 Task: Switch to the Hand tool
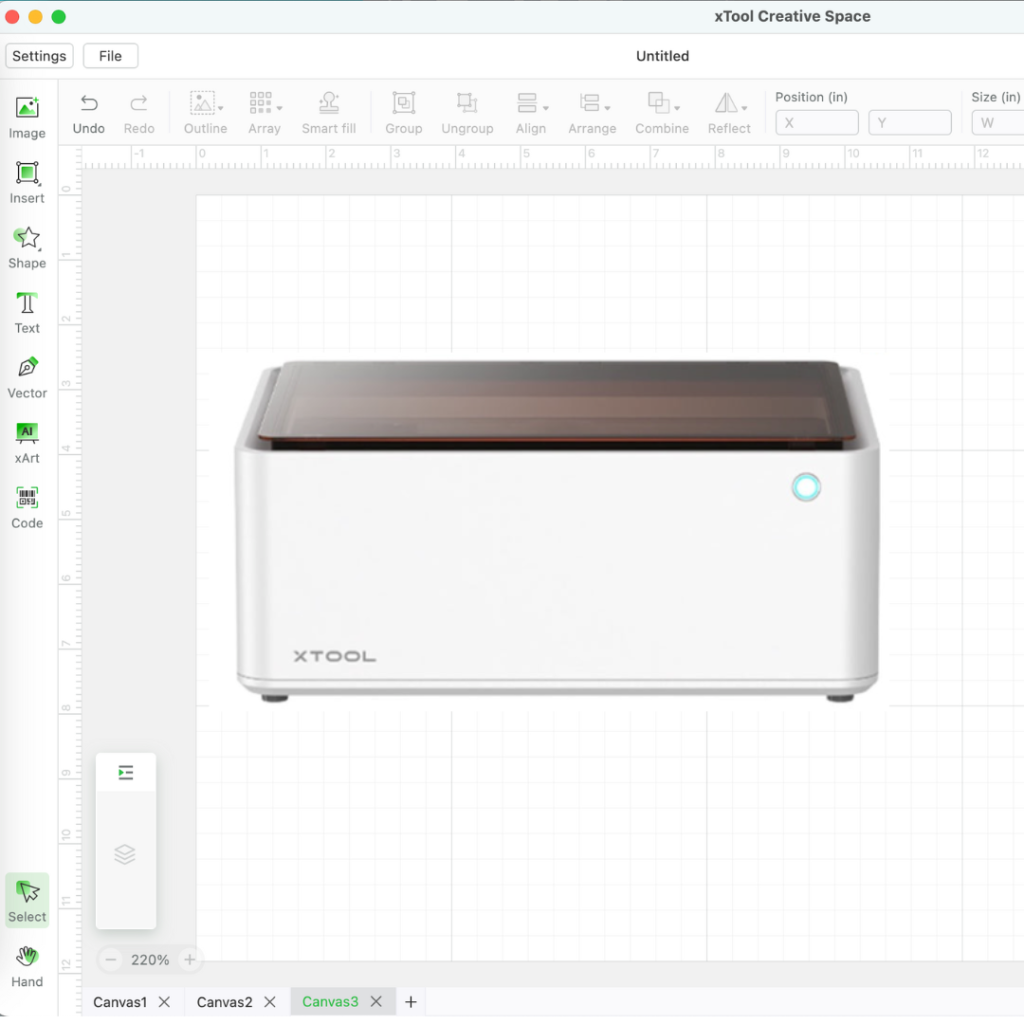point(26,963)
